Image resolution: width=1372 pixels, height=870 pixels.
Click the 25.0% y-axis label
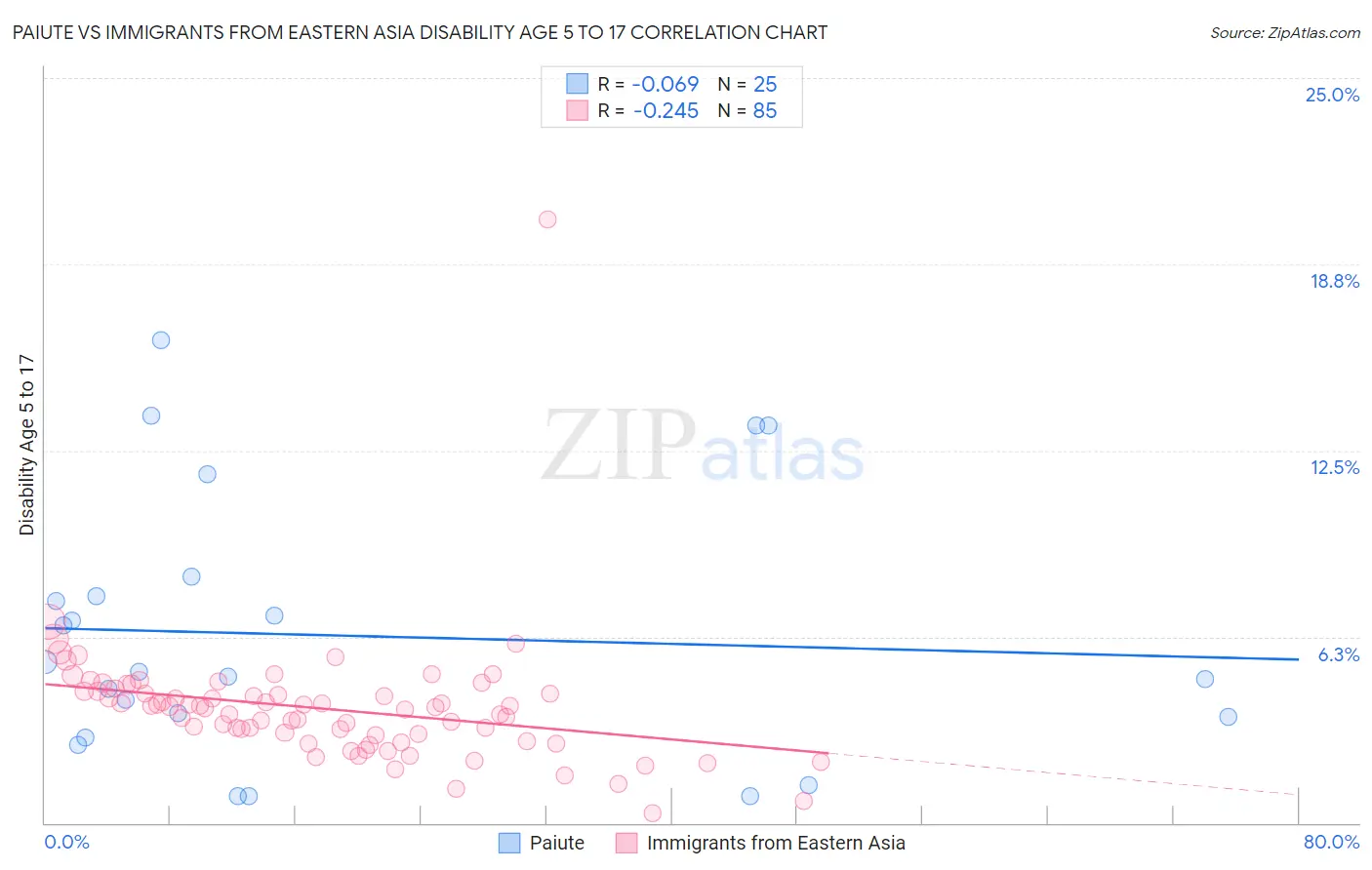tap(1332, 95)
